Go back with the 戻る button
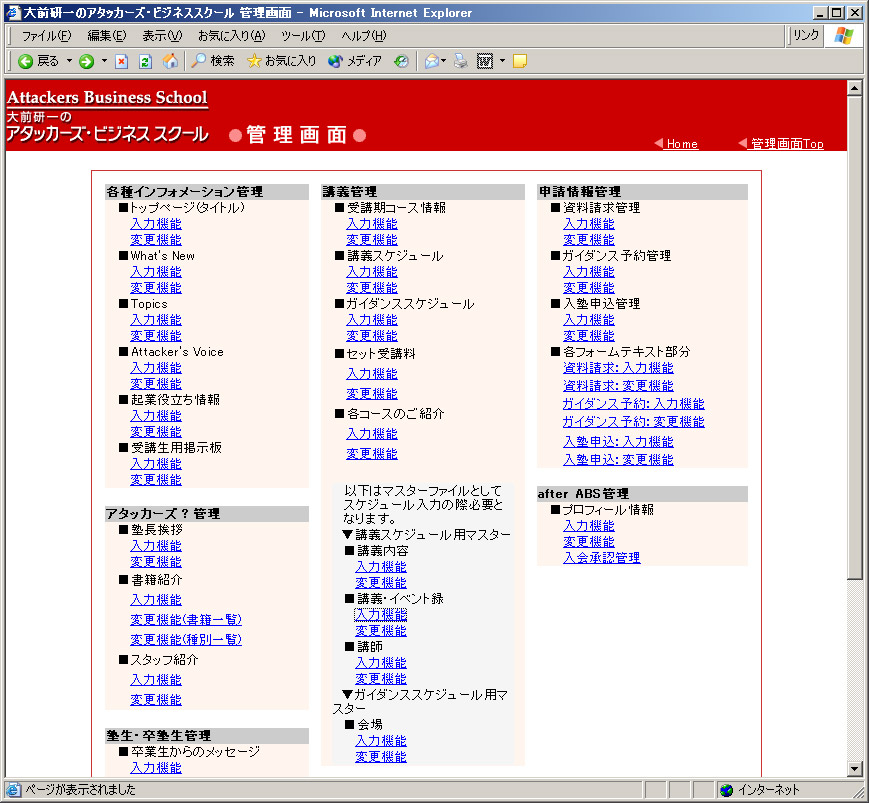 38,61
